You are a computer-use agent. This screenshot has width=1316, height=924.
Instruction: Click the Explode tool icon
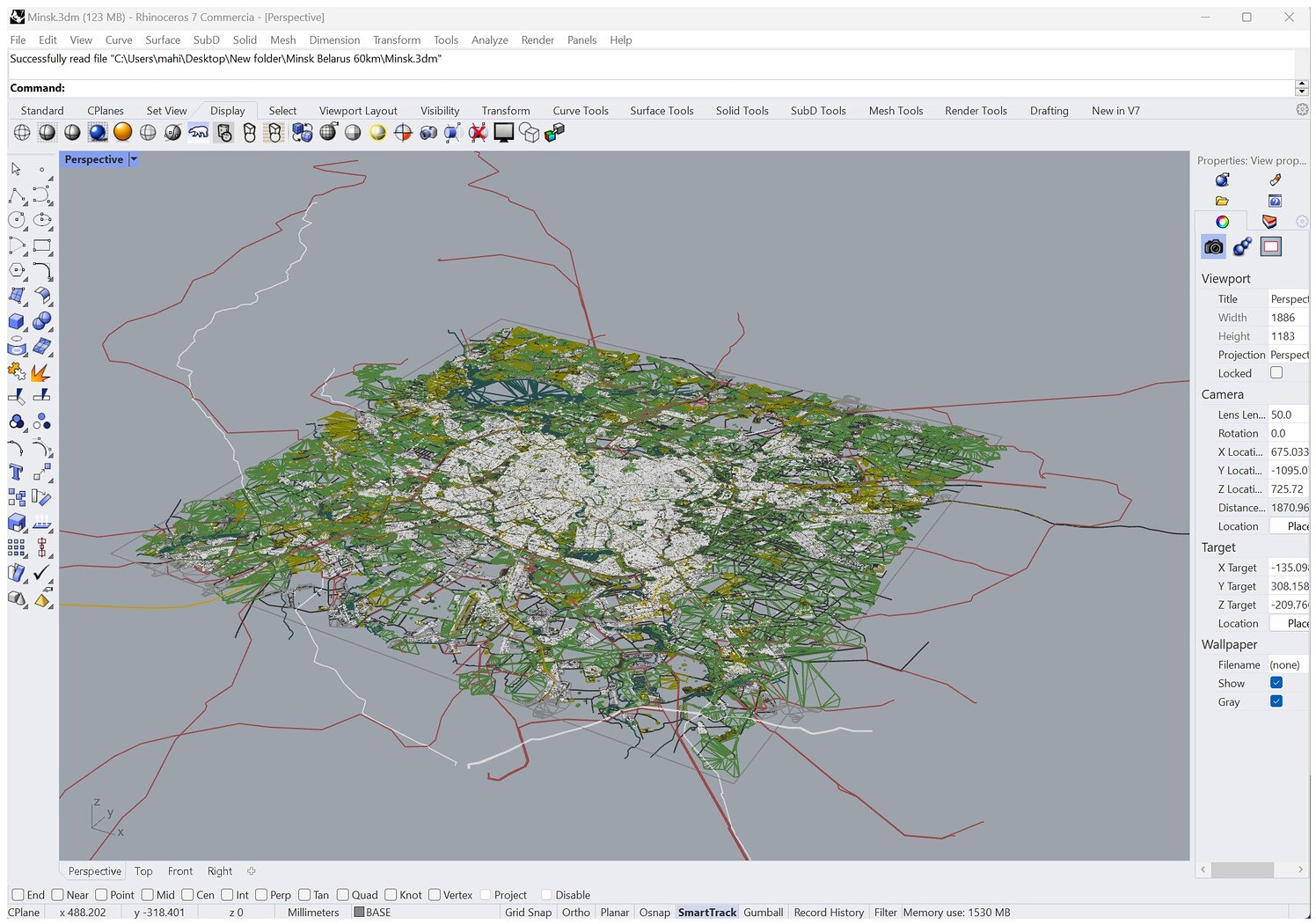40,373
